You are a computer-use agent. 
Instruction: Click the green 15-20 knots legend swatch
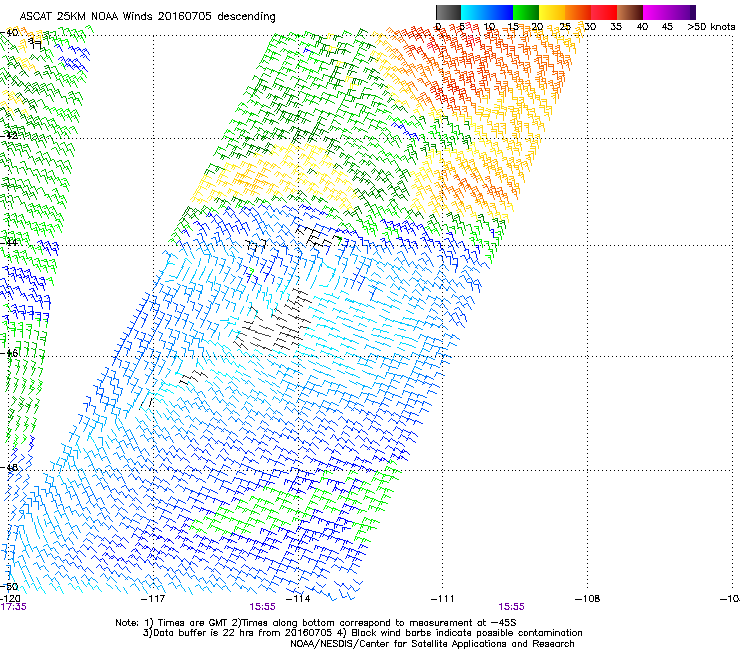(526, 12)
